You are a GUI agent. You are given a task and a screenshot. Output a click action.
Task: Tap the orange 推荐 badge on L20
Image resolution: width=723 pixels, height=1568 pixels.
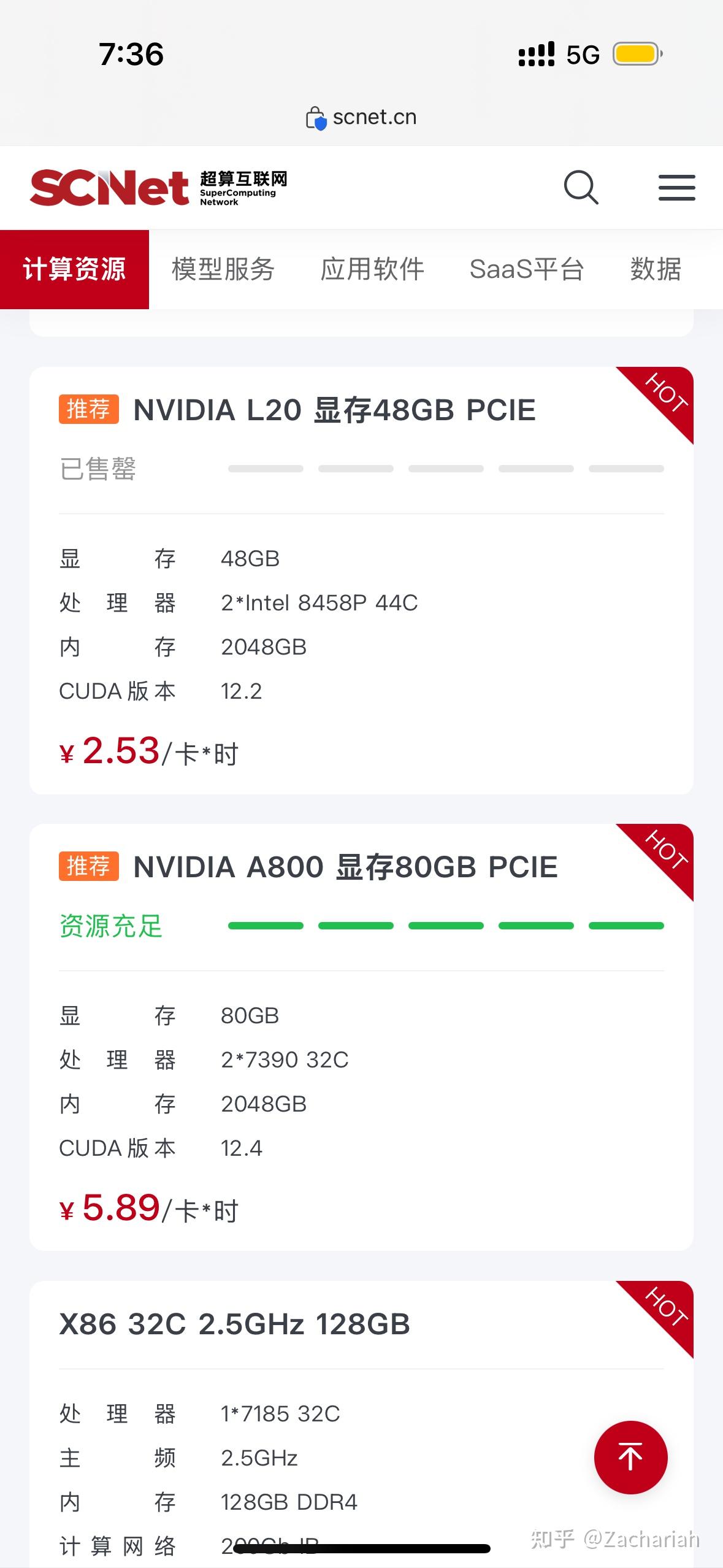[x=89, y=409]
